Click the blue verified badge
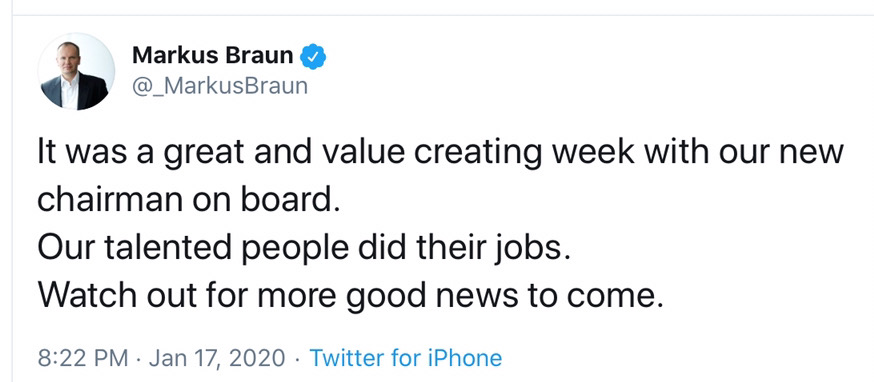This screenshot has width=874, height=382. [313, 56]
